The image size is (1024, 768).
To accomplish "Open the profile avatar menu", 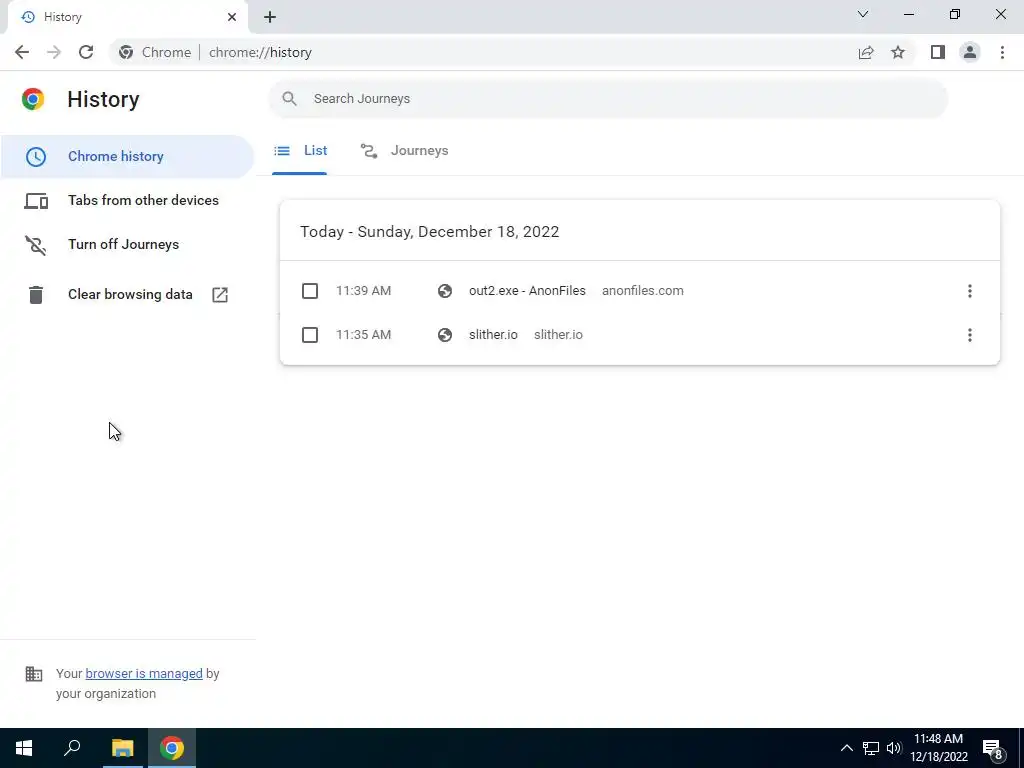I will pyautogui.click(x=970, y=52).
